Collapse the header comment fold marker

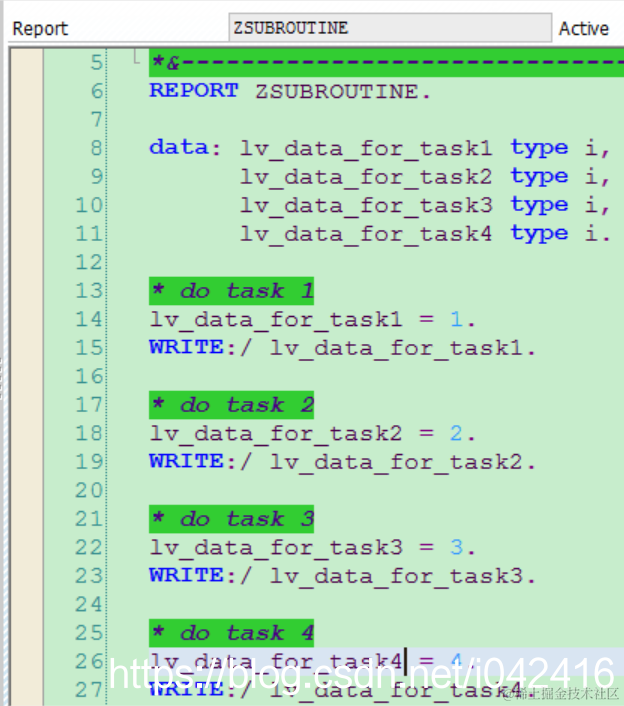point(136,57)
